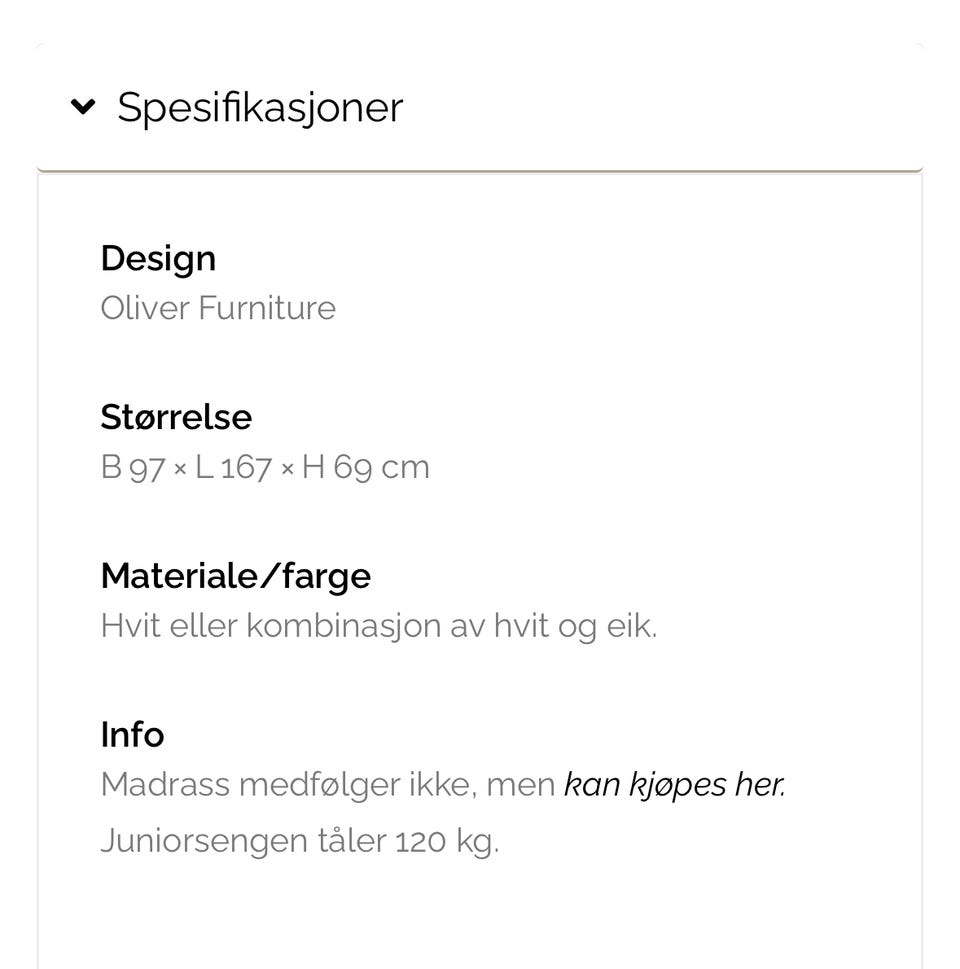The image size is (960, 969).
Task: Click the 'Juniorsengen tåler 120 kg' line
Action: click(300, 841)
